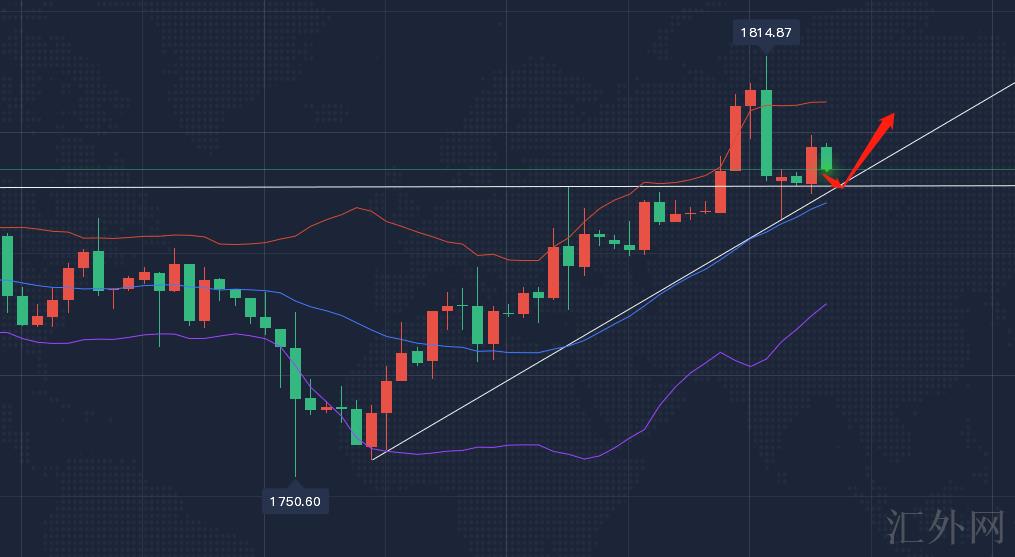1015x557 pixels.
Task: Click the 1750.60 low price label
Action: [295, 501]
